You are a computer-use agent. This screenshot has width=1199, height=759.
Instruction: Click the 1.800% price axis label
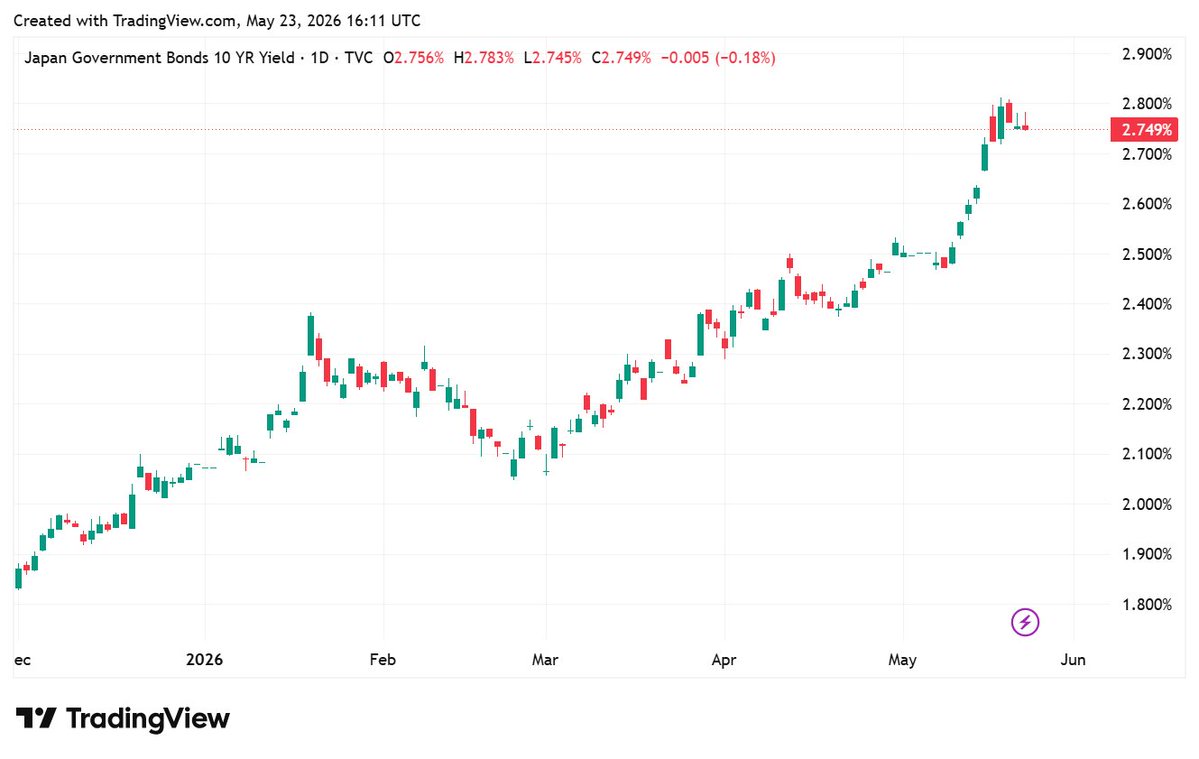click(x=1147, y=605)
